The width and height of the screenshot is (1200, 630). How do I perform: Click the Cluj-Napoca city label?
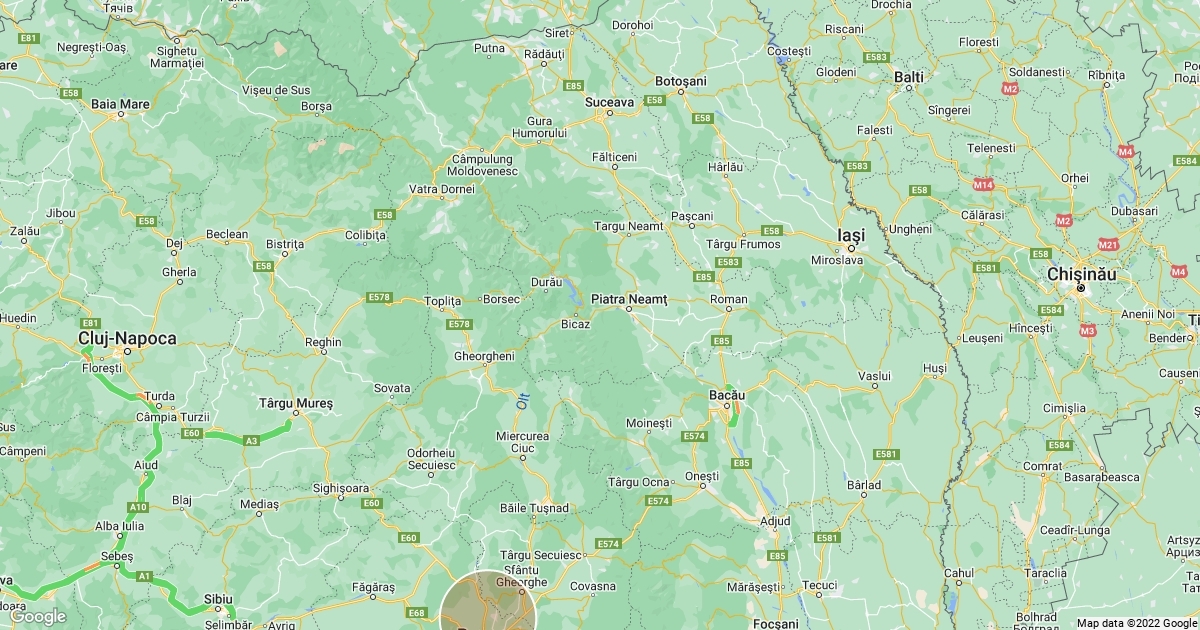pyautogui.click(x=127, y=339)
